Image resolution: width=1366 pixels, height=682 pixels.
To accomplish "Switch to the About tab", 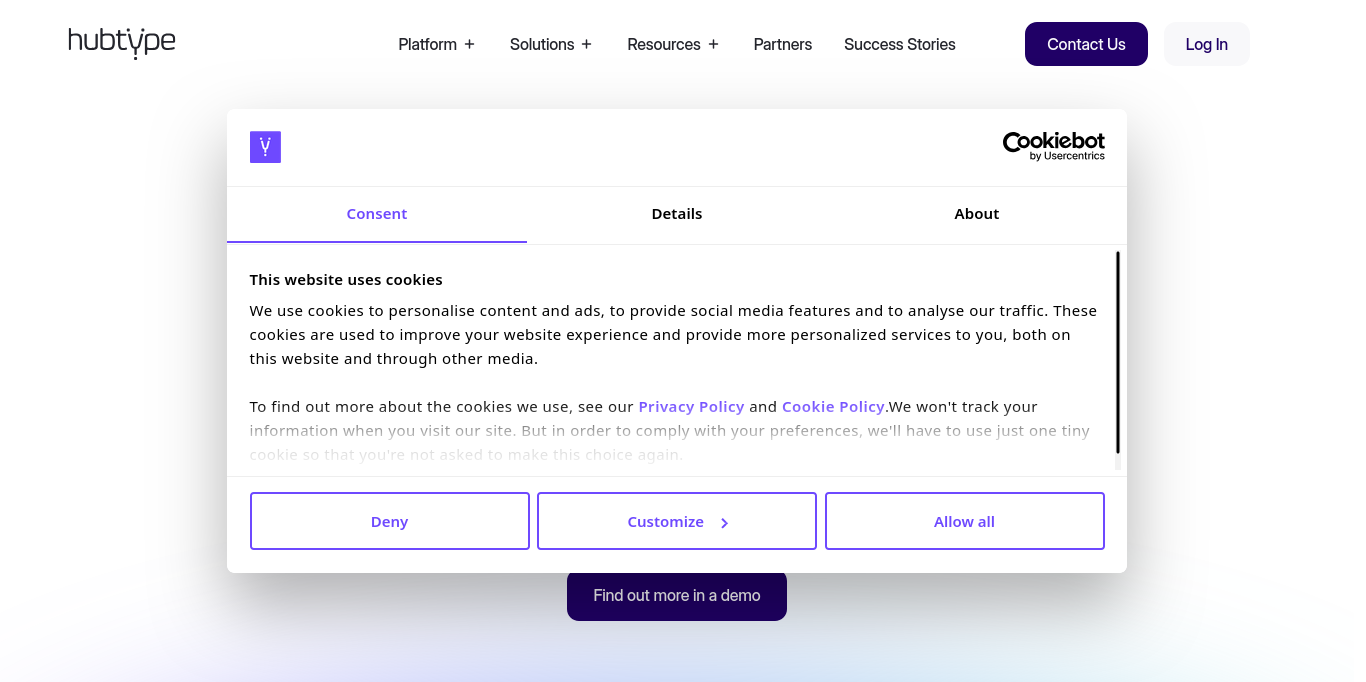I will (x=976, y=213).
